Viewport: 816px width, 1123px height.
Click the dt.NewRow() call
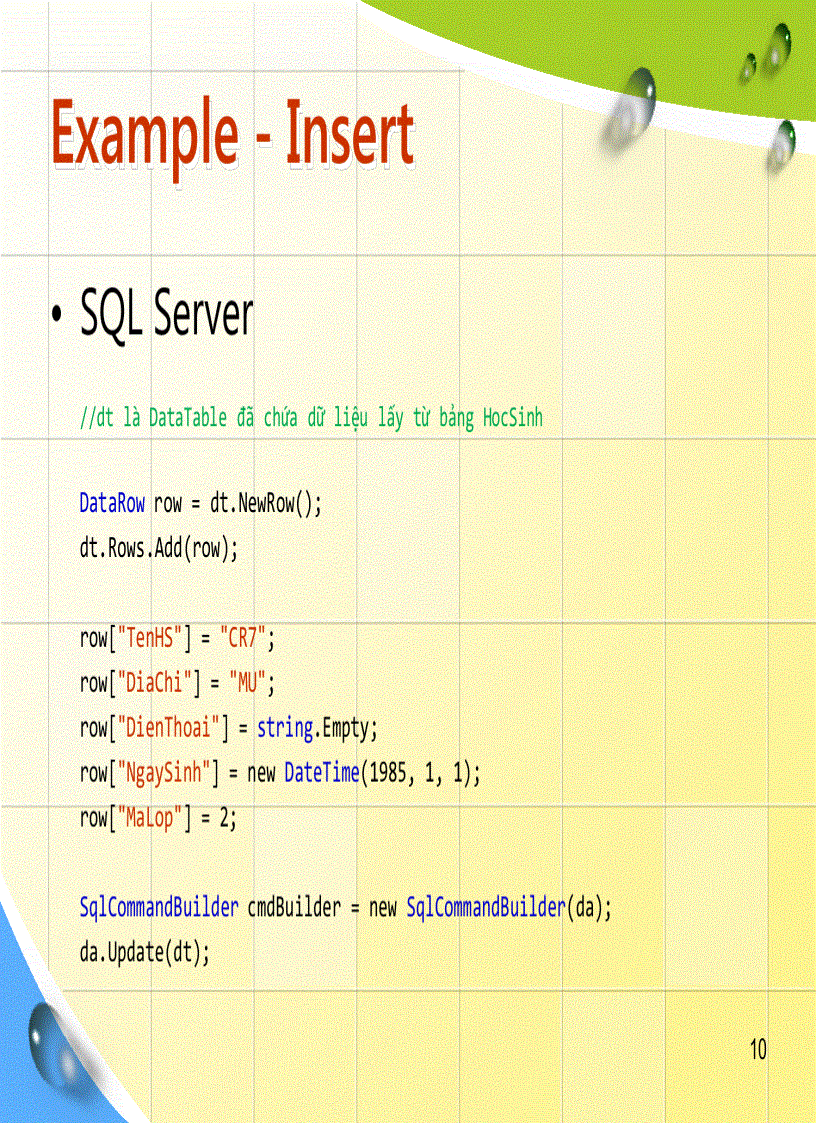[x=265, y=503]
